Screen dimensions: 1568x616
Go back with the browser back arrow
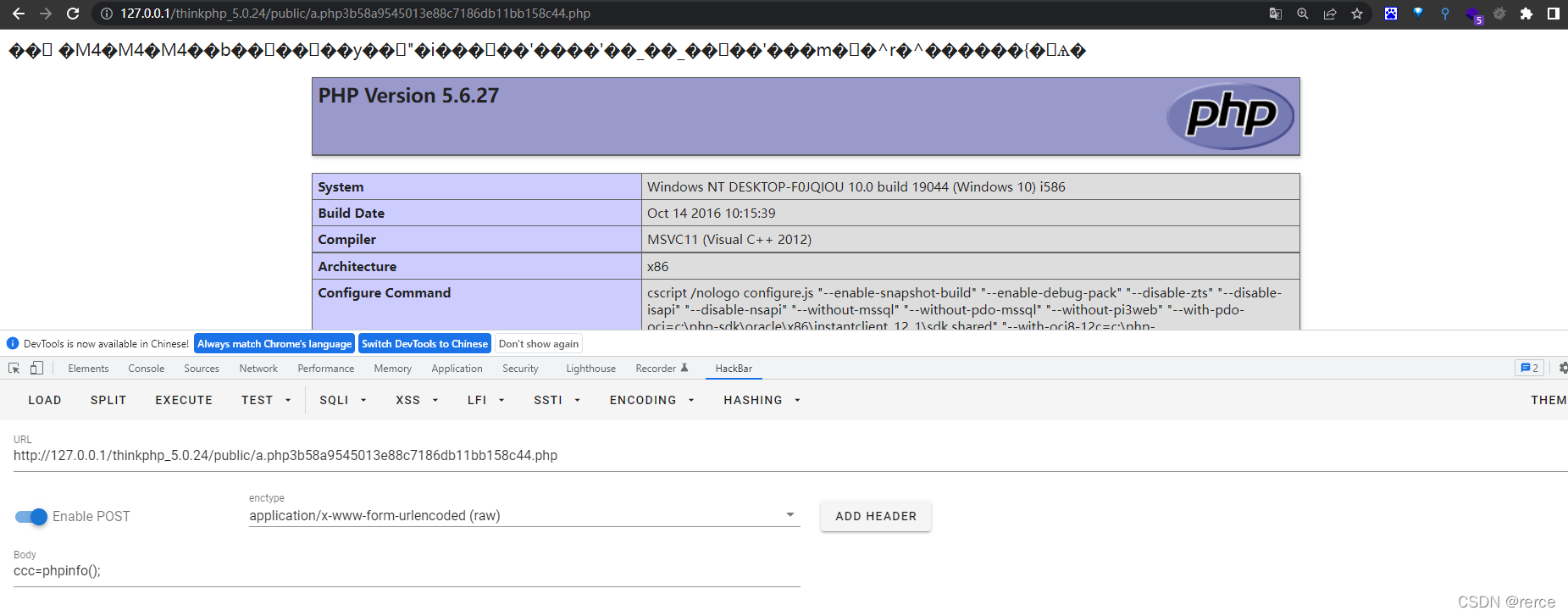(18, 14)
